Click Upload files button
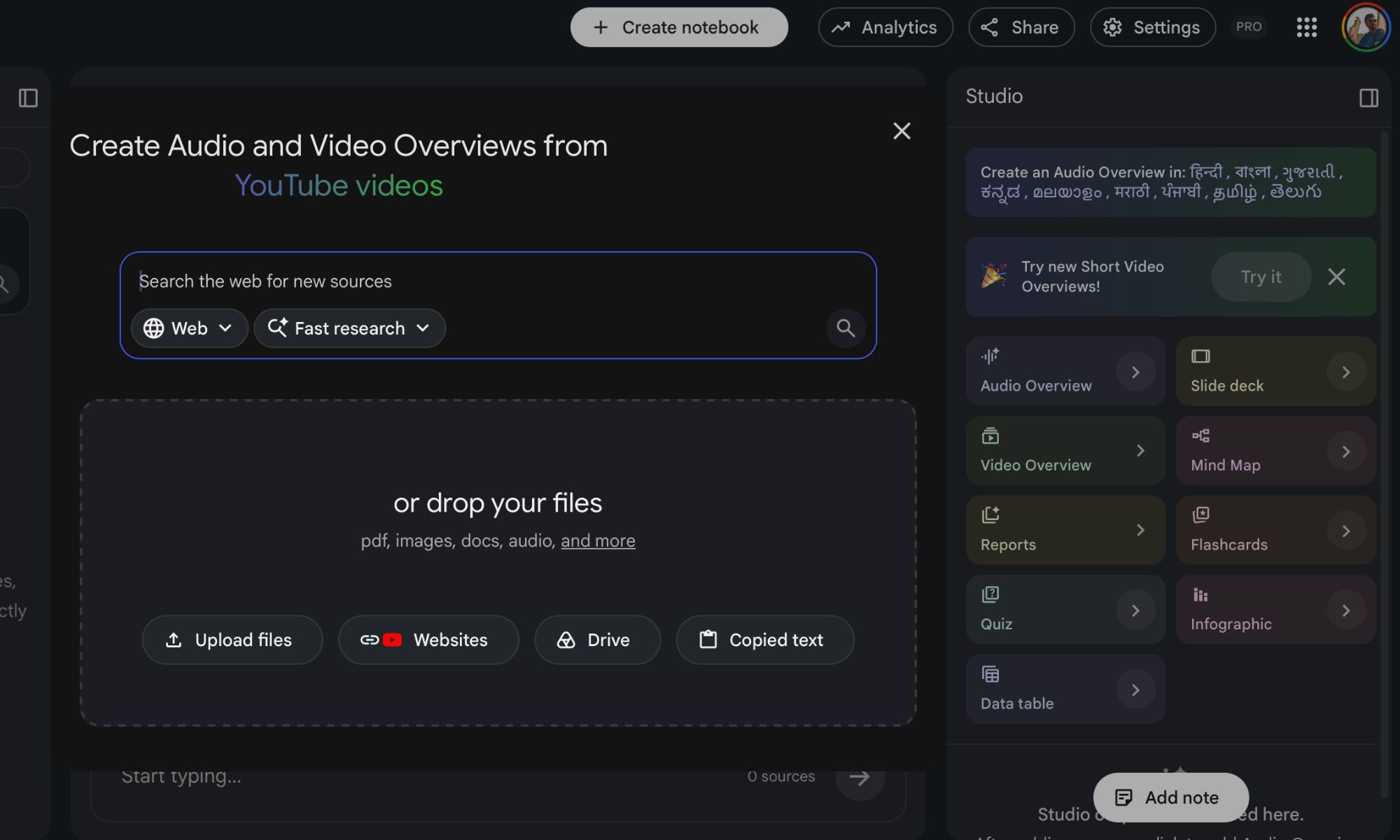The height and width of the screenshot is (840, 1400). (232, 640)
